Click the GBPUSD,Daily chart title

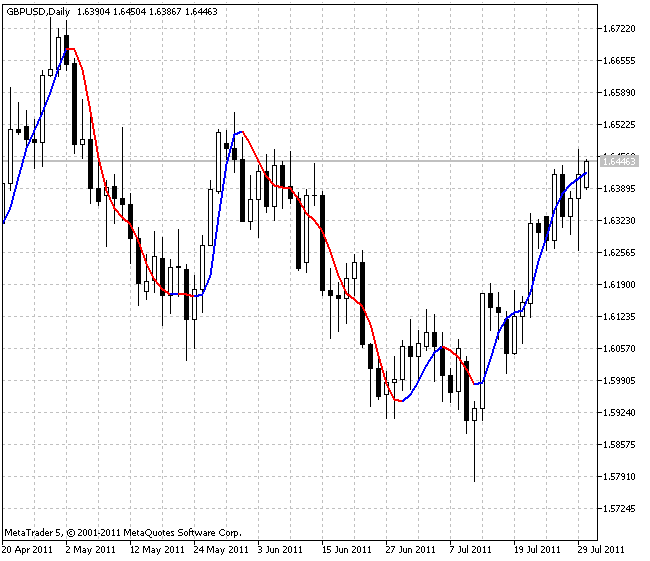pos(37,10)
